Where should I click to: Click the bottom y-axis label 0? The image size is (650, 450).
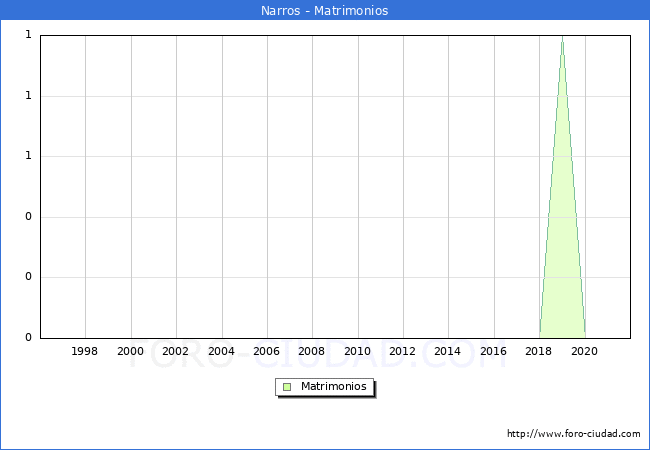(x=28, y=338)
